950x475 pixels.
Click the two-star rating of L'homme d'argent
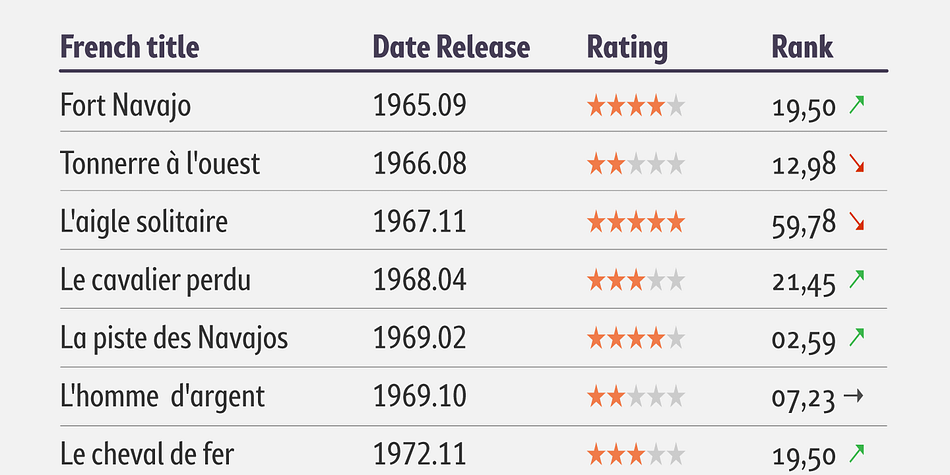[x=636, y=397]
